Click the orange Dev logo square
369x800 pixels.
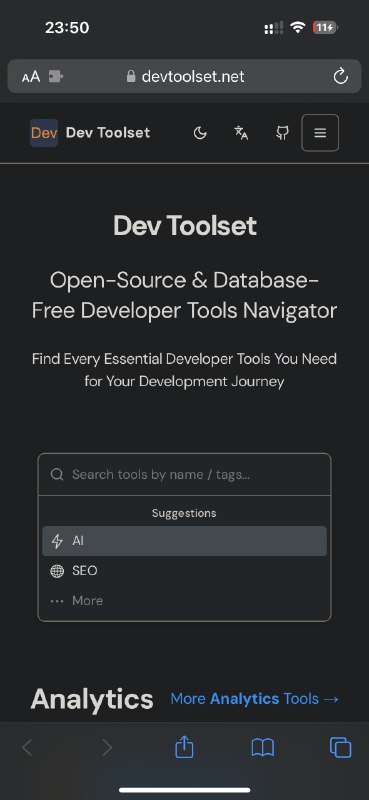pos(44,133)
